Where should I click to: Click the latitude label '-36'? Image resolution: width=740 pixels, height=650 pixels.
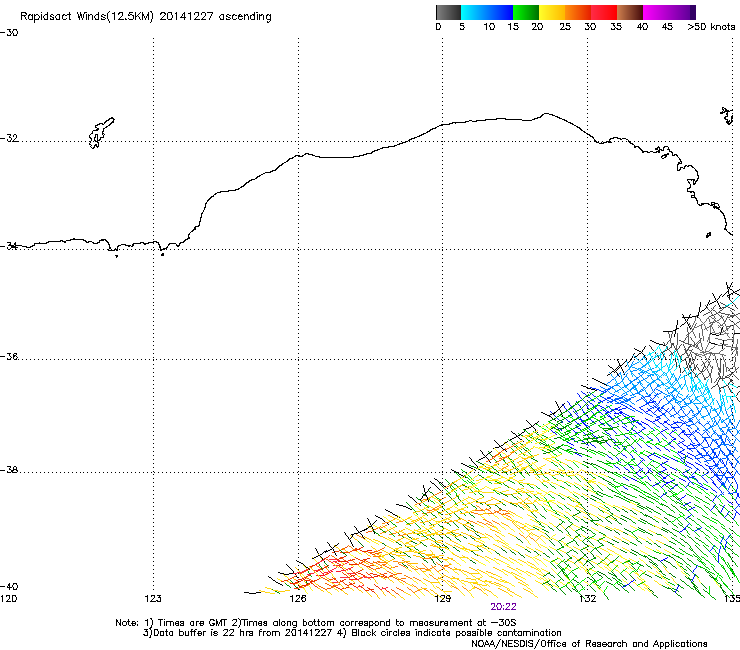click(x=9, y=356)
